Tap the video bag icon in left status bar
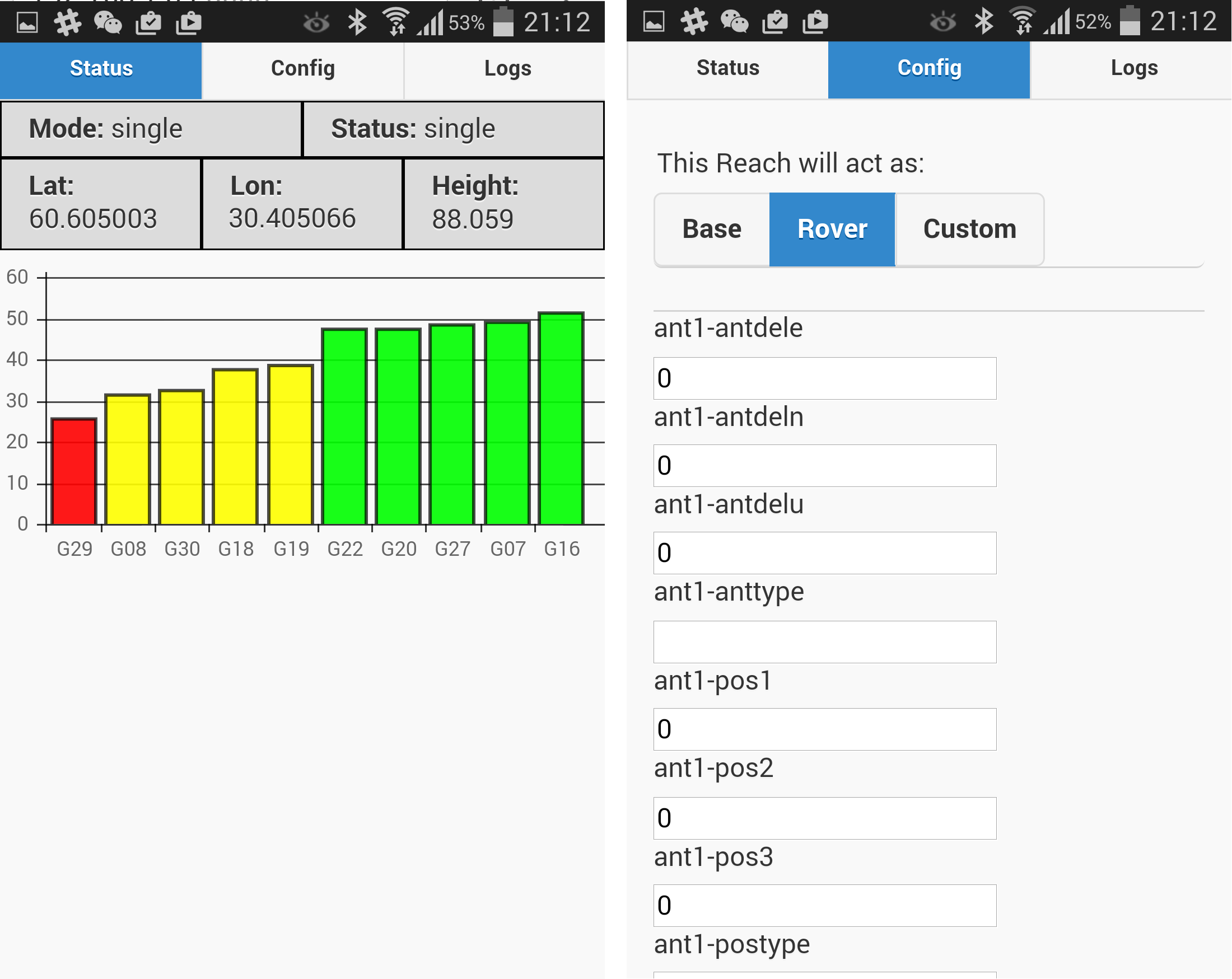 (189, 23)
